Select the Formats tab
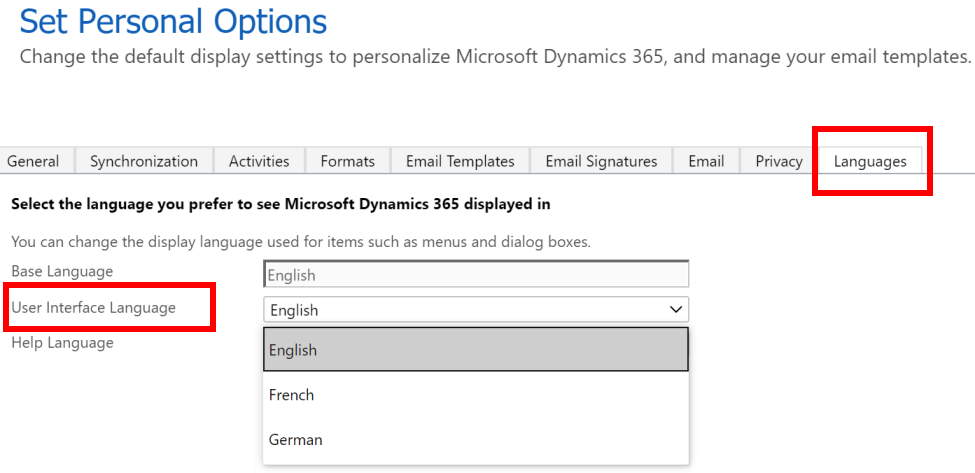Viewport: 975px width, 473px height. tap(348, 162)
